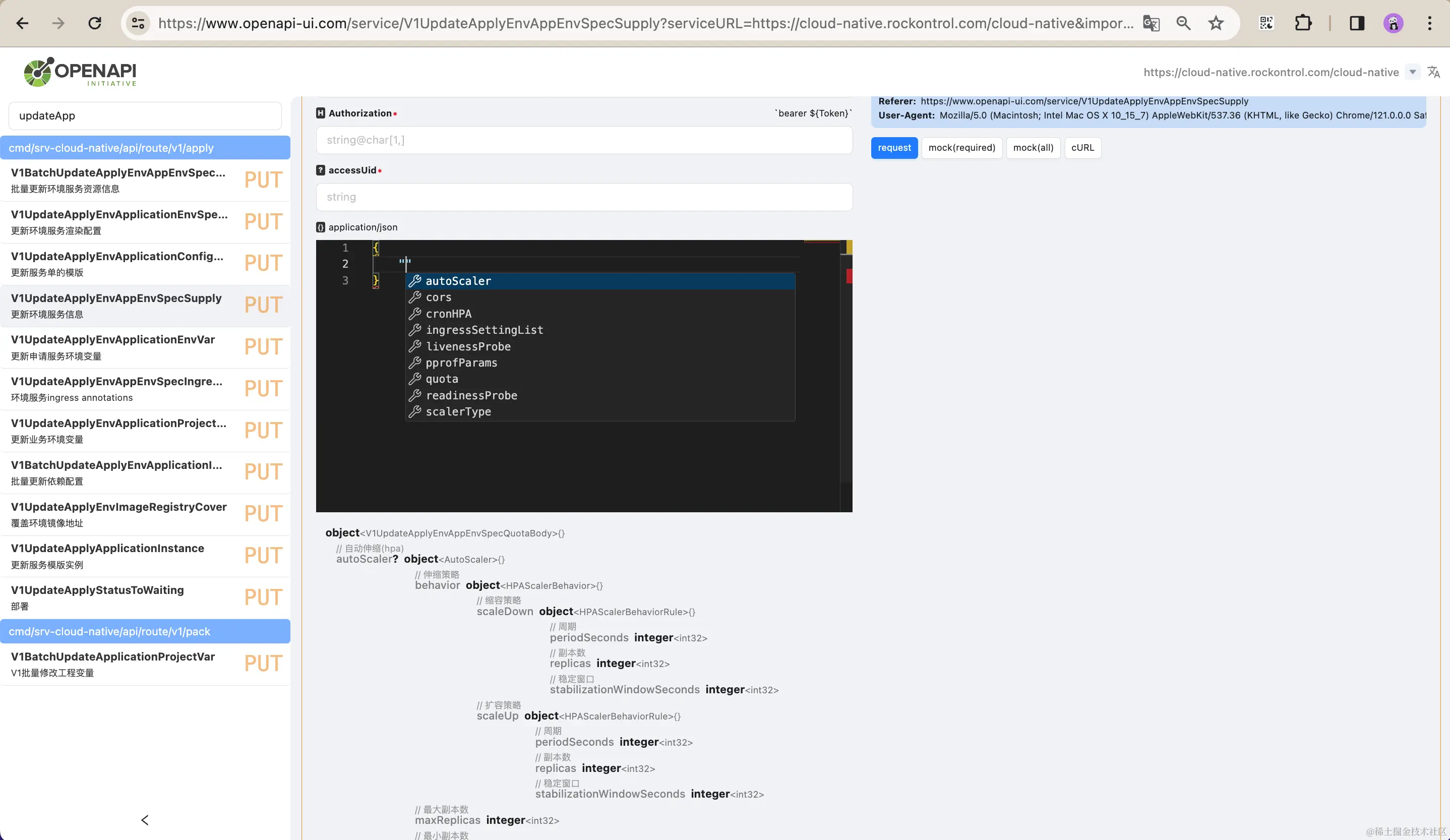Open V1UpdateApplyEnvImageRegistryCover endpoint

click(145, 514)
